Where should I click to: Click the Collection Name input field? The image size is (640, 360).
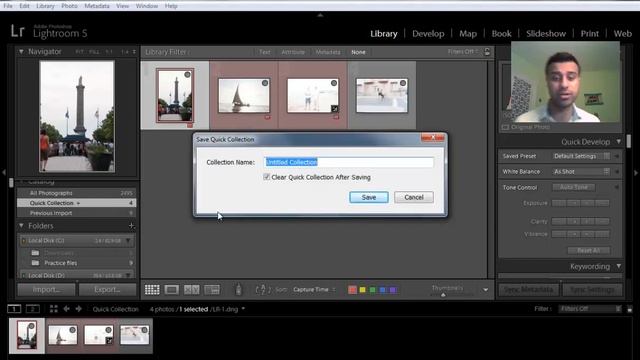349,162
